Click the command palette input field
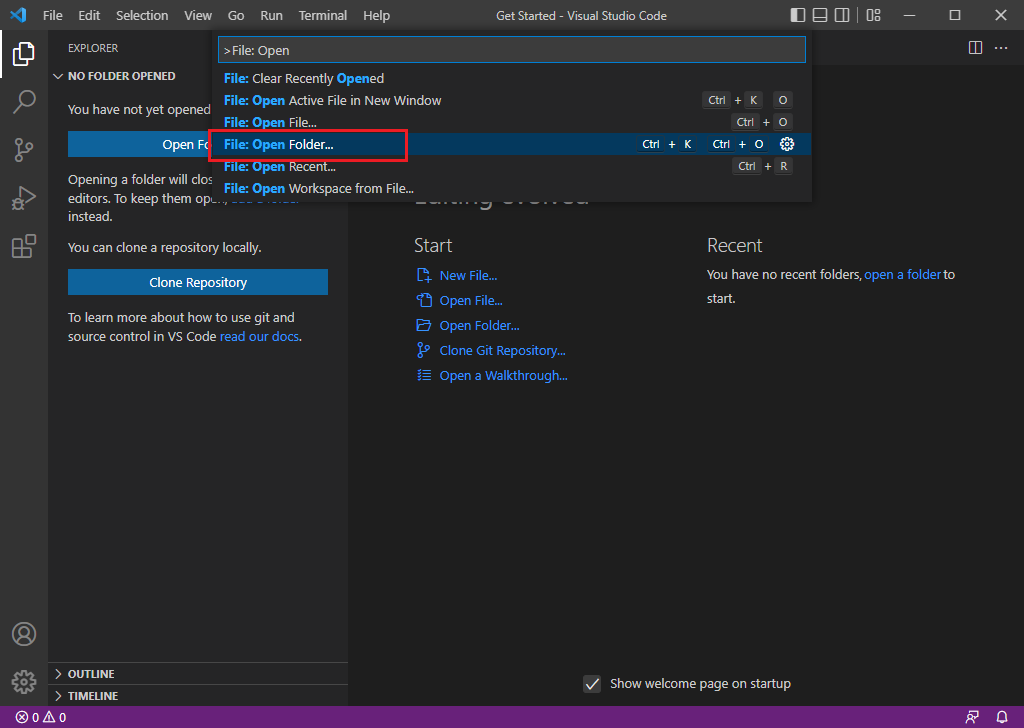Image resolution: width=1024 pixels, height=728 pixels. 511,50
